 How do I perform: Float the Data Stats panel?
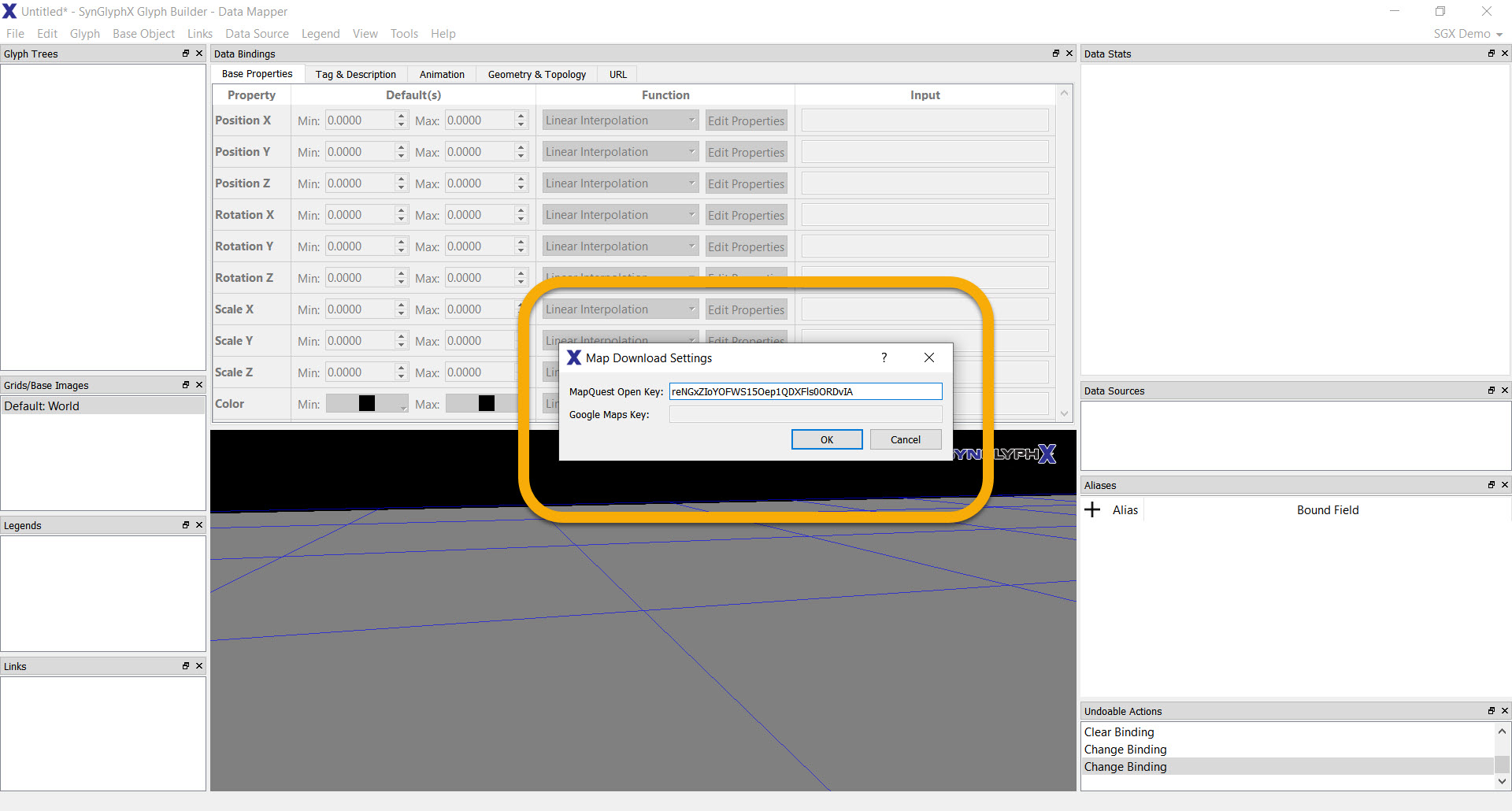[x=1492, y=54]
